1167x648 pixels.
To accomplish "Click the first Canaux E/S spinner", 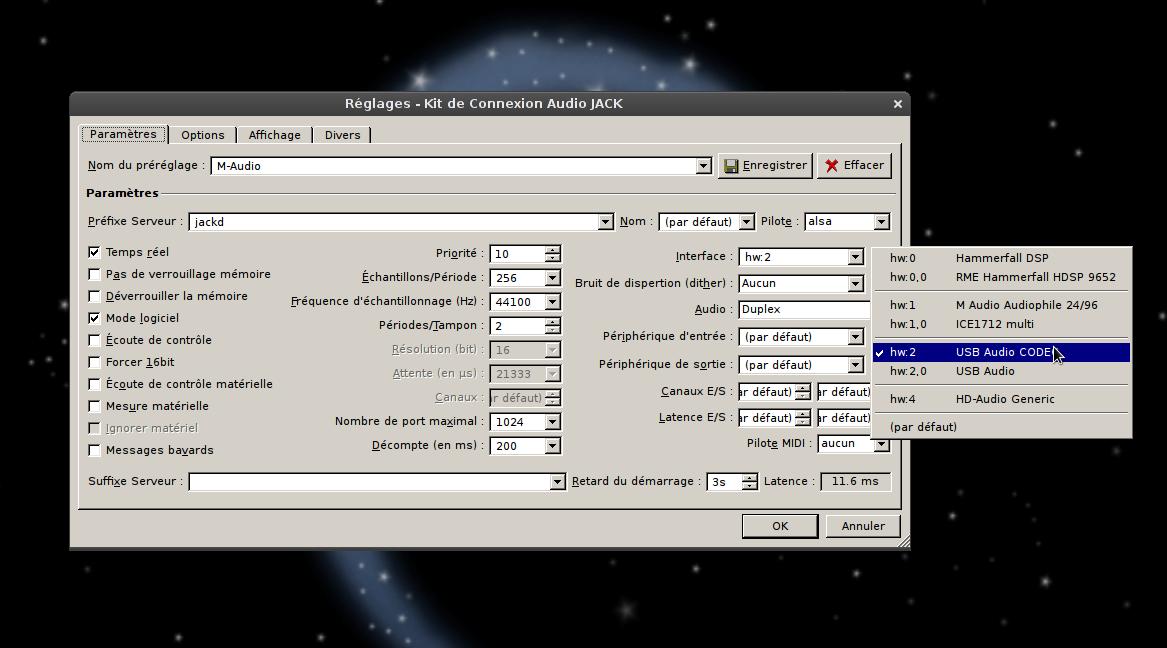I will (x=802, y=392).
